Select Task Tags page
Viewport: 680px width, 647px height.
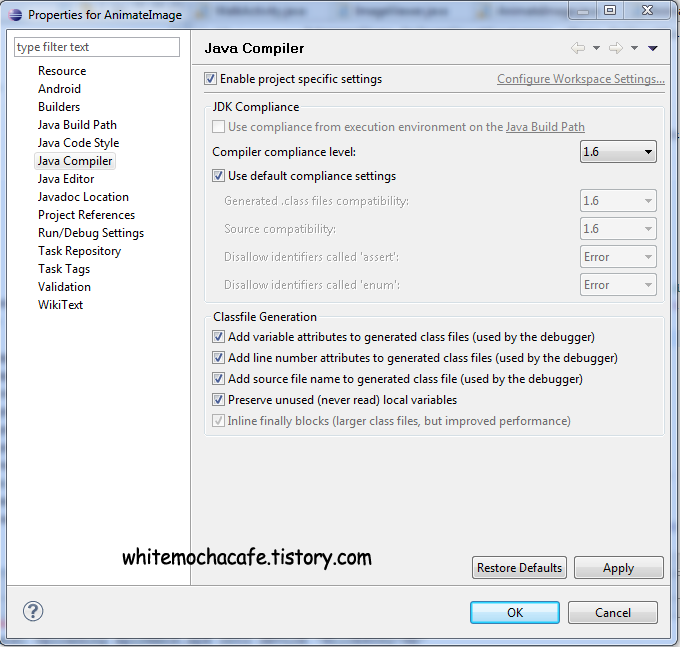[x=64, y=269]
